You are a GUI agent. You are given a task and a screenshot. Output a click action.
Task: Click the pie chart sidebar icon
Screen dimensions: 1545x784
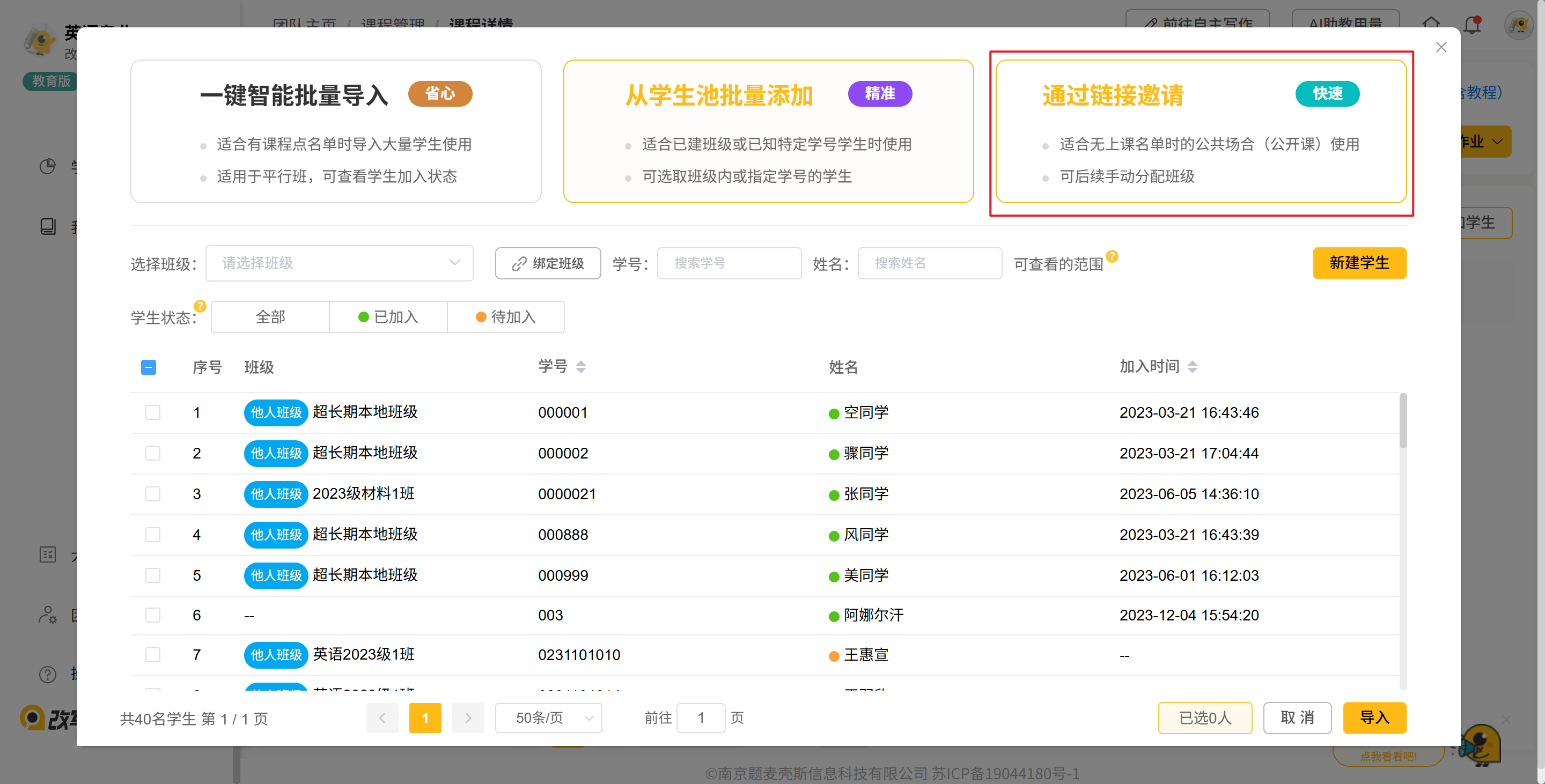[47, 167]
